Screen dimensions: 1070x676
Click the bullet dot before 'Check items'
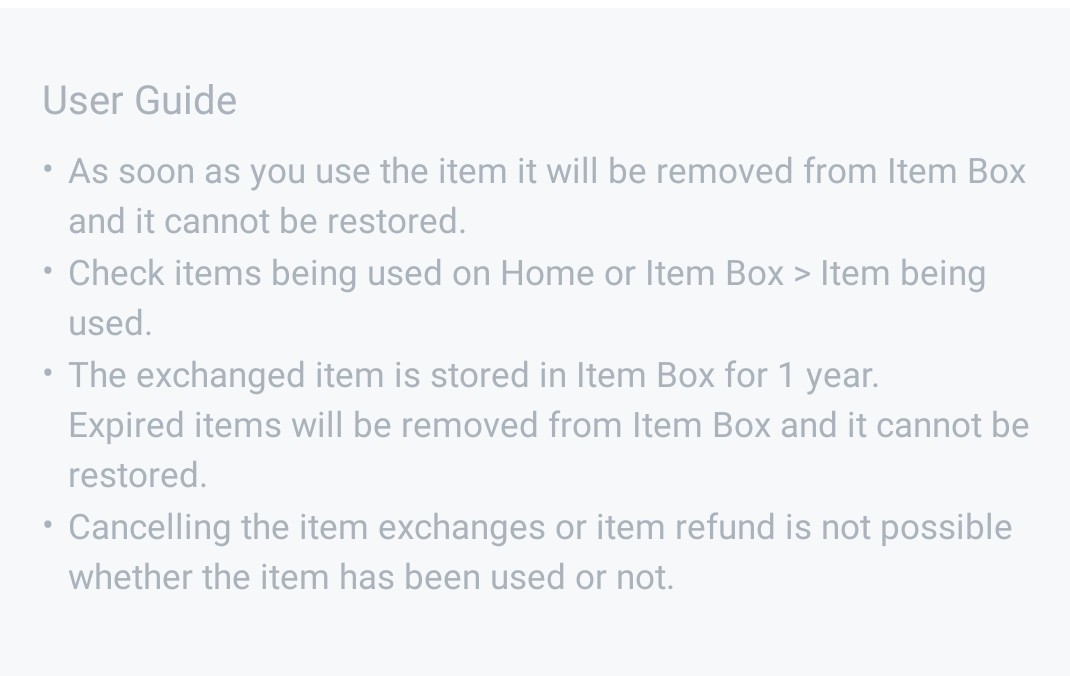tap(48, 272)
